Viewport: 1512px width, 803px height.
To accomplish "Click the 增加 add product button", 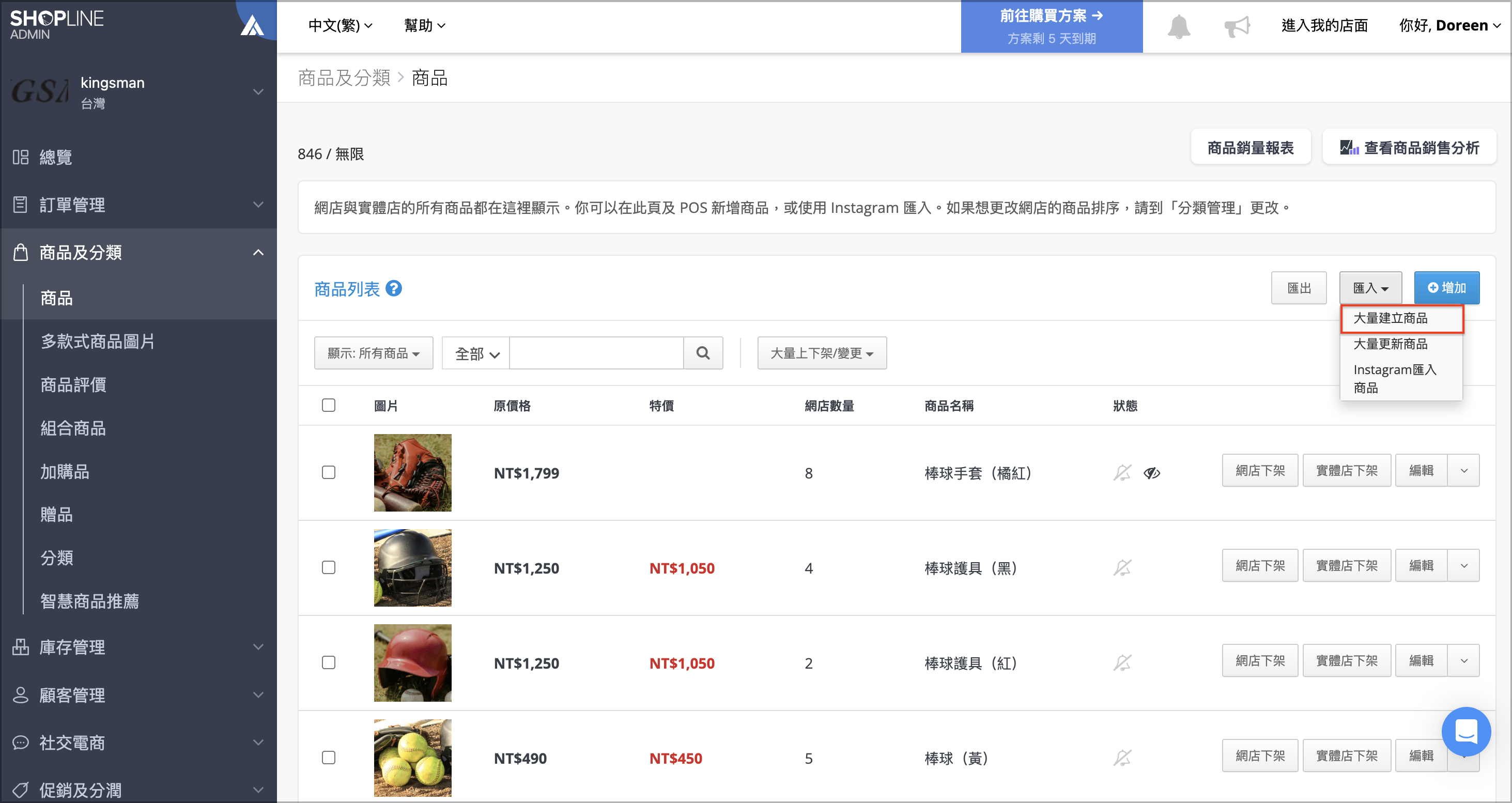I will [1447, 288].
